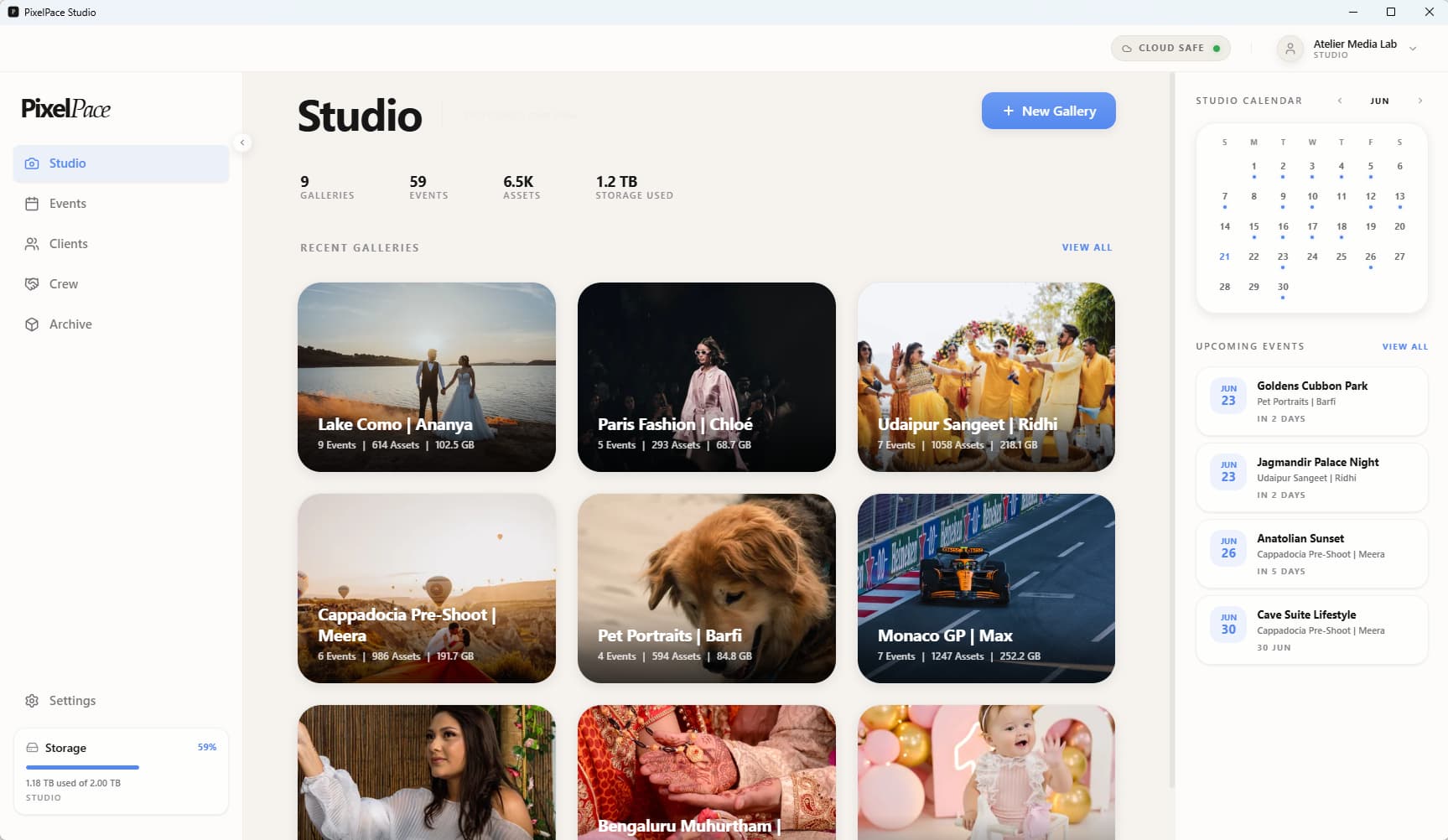Collapse the sidebar with the chevron button
The height and width of the screenshot is (840, 1448).
(242, 143)
